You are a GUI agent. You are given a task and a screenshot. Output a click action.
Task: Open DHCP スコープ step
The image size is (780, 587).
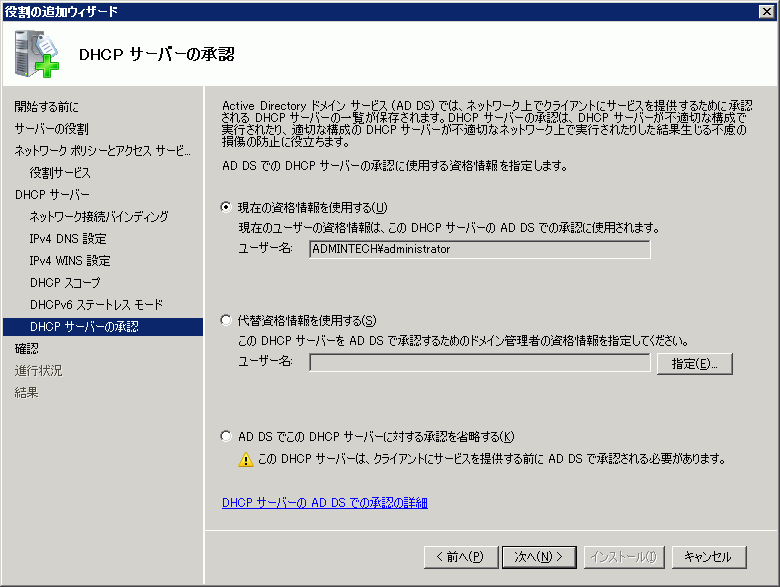click(65, 283)
